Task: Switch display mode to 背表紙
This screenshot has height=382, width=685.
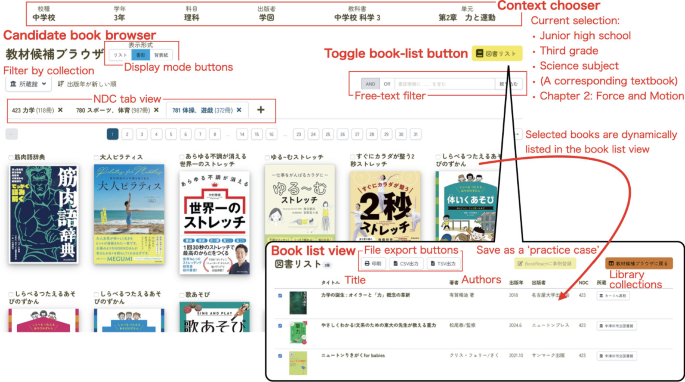Action: [161, 55]
